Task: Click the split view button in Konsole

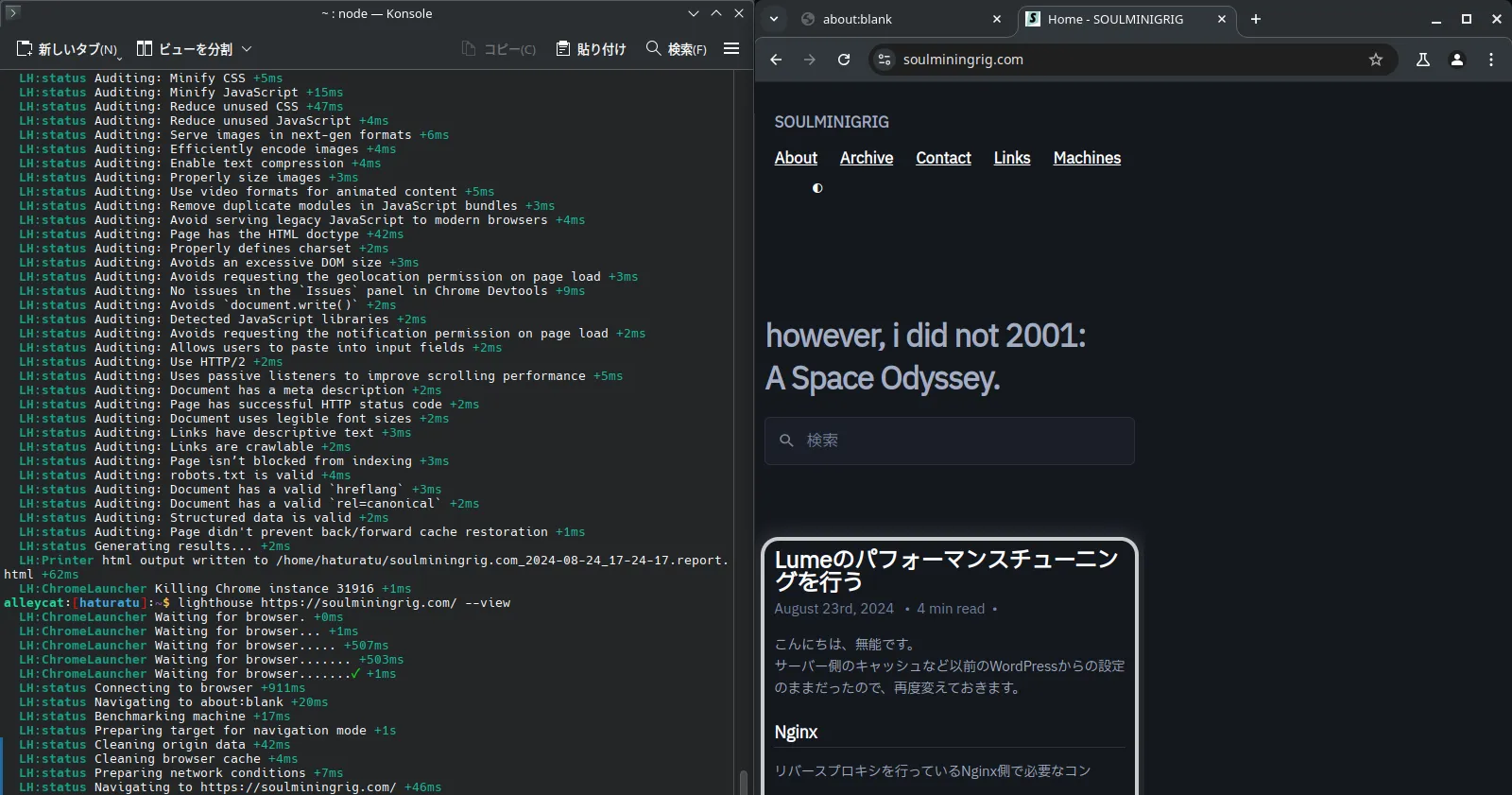Action: [184, 49]
